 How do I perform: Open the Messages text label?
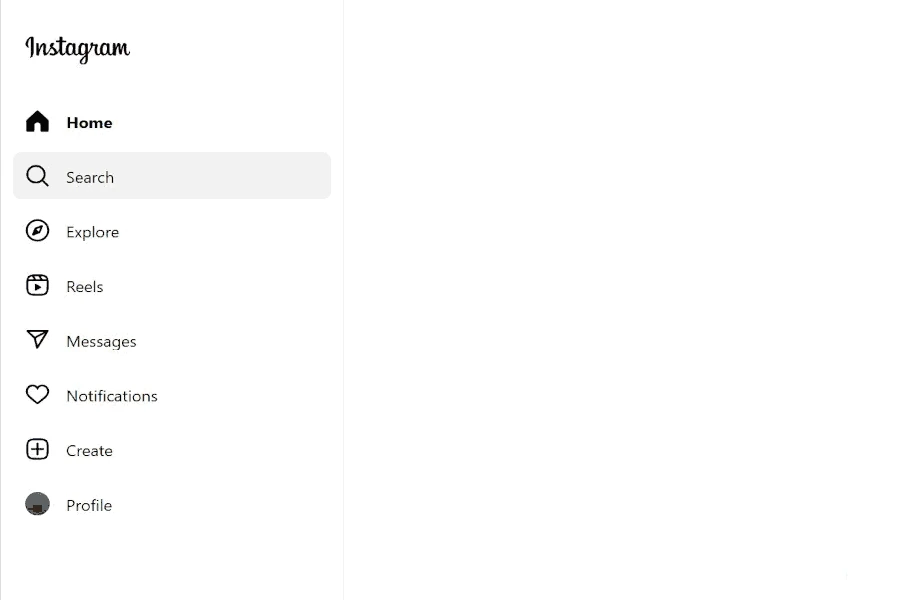tap(101, 342)
